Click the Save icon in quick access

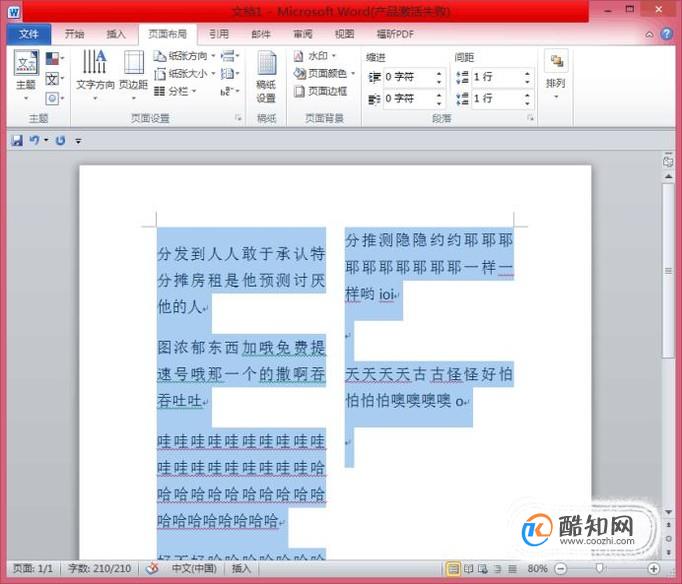pos(17,140)
